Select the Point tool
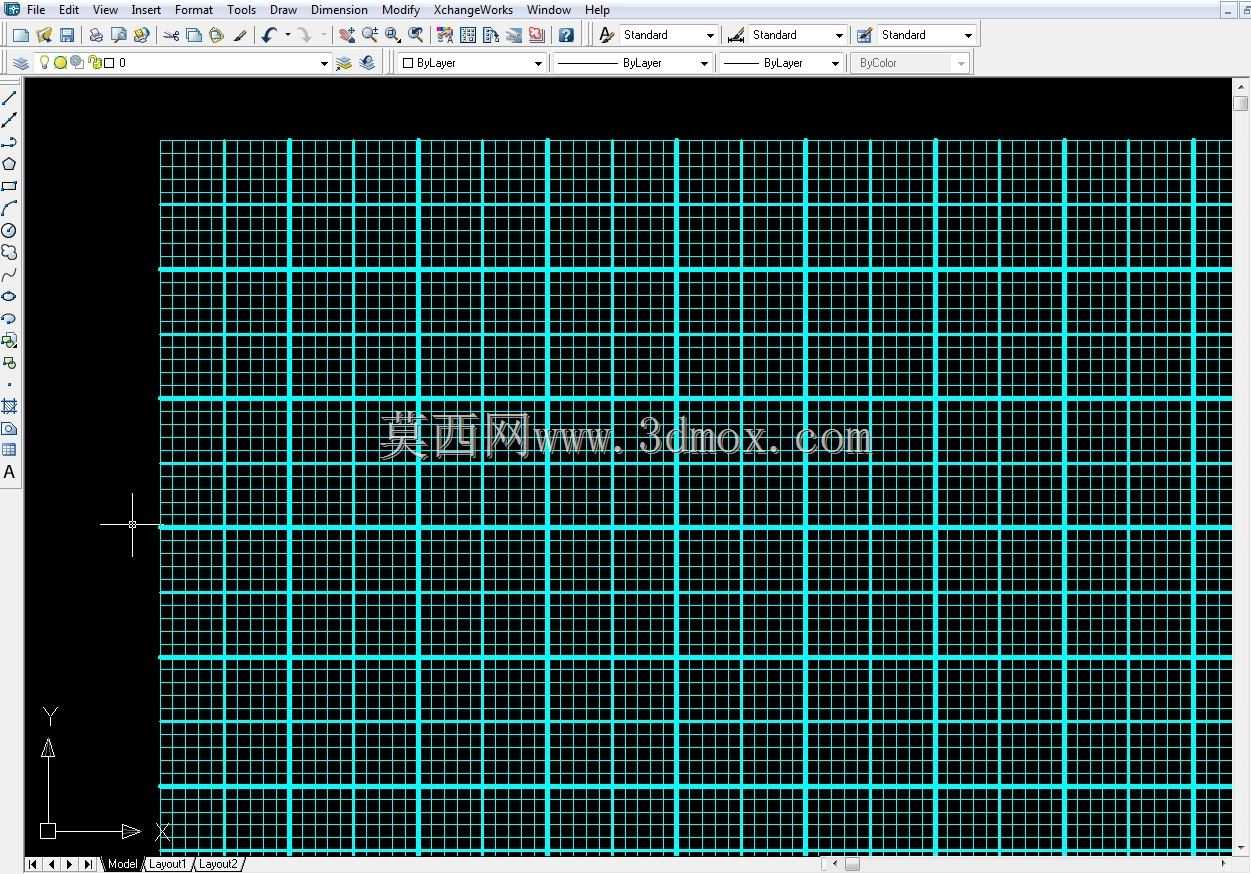This screenshot has width=1251, height=874. click(x=9, y=384)
